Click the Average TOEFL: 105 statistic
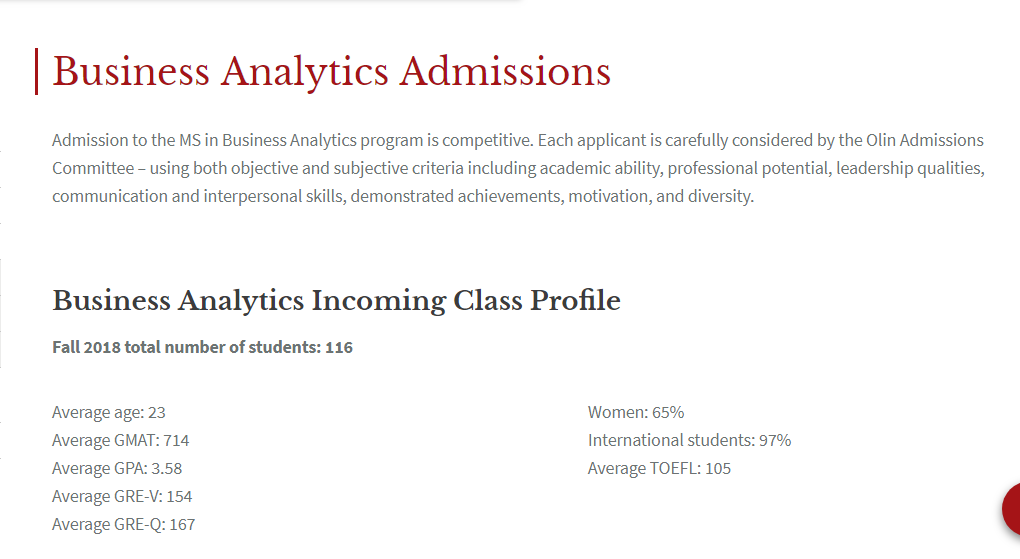The height and width of the screenshot is (559, 1020). tap(659, 468)
